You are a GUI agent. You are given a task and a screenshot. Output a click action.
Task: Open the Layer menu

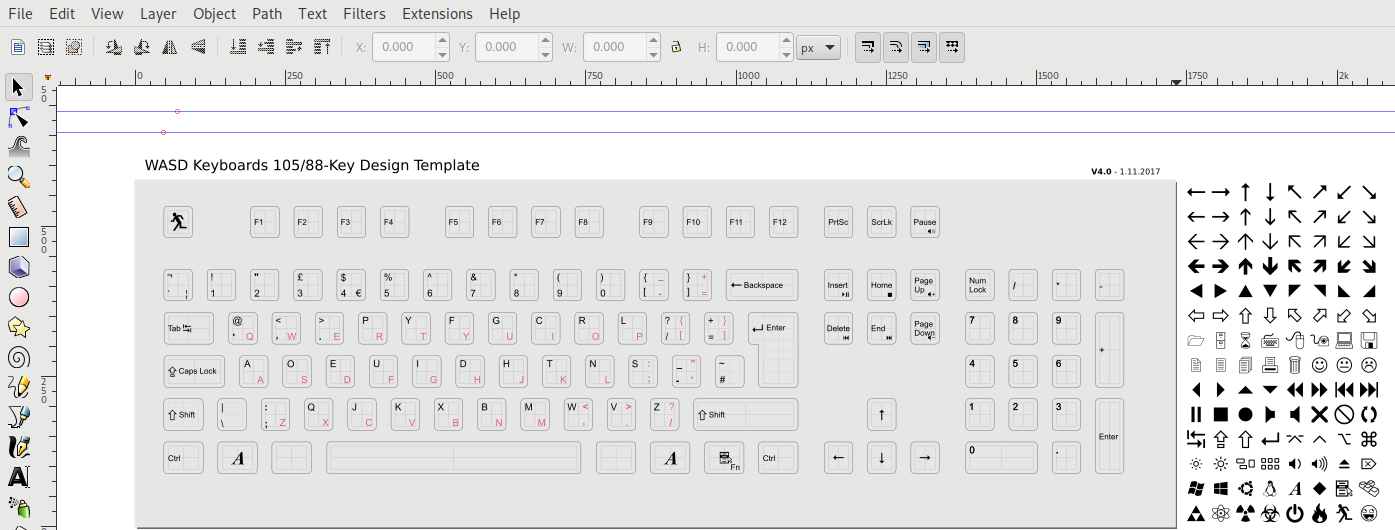158,14
